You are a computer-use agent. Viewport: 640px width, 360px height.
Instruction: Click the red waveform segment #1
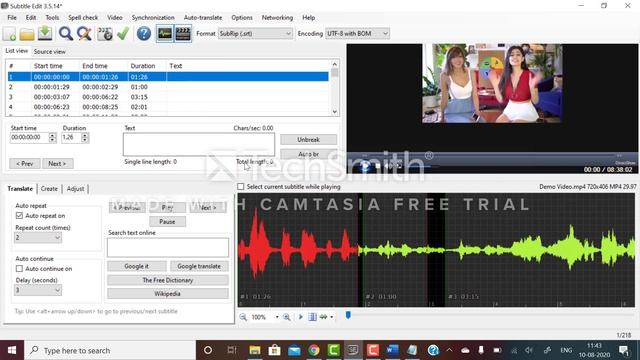[299, 250]
